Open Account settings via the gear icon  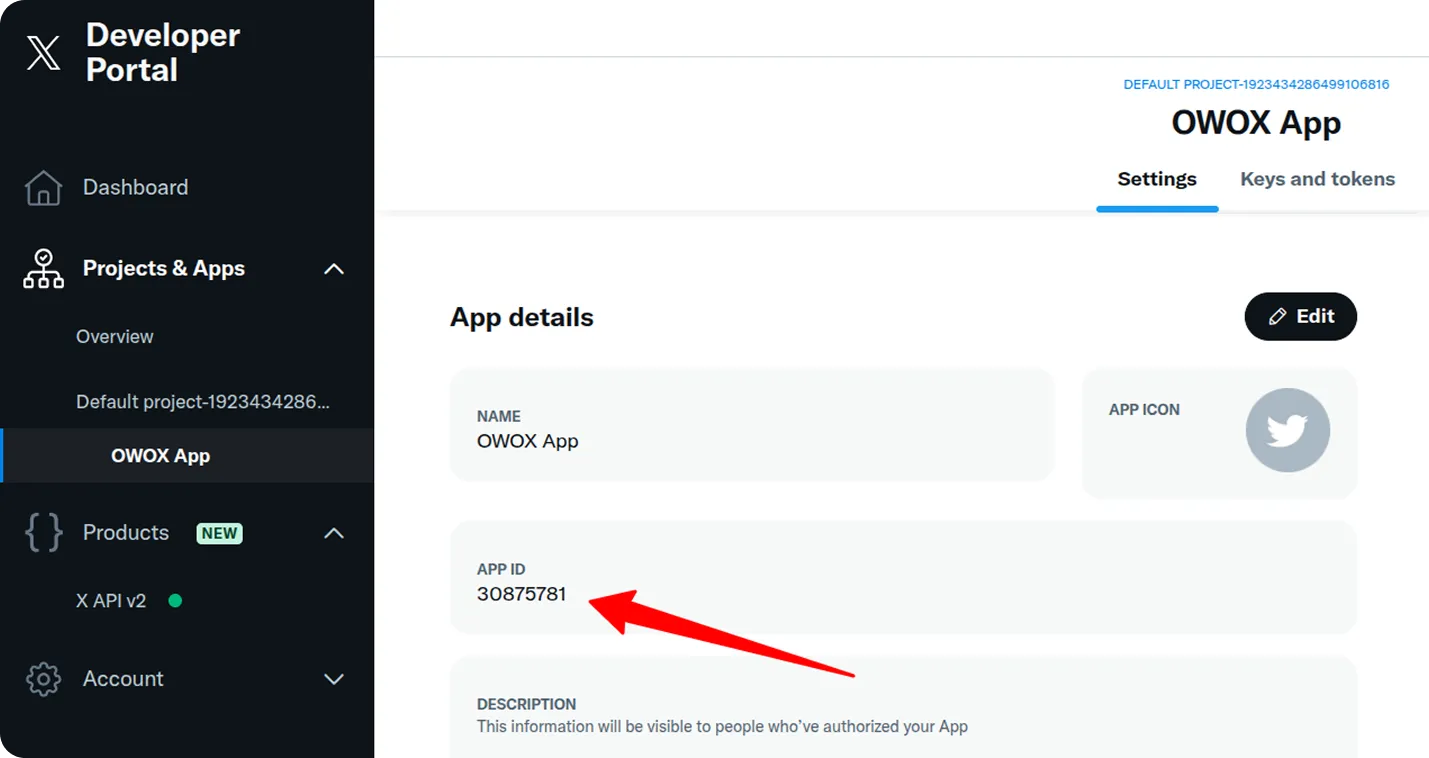click(x=42, y=678)
